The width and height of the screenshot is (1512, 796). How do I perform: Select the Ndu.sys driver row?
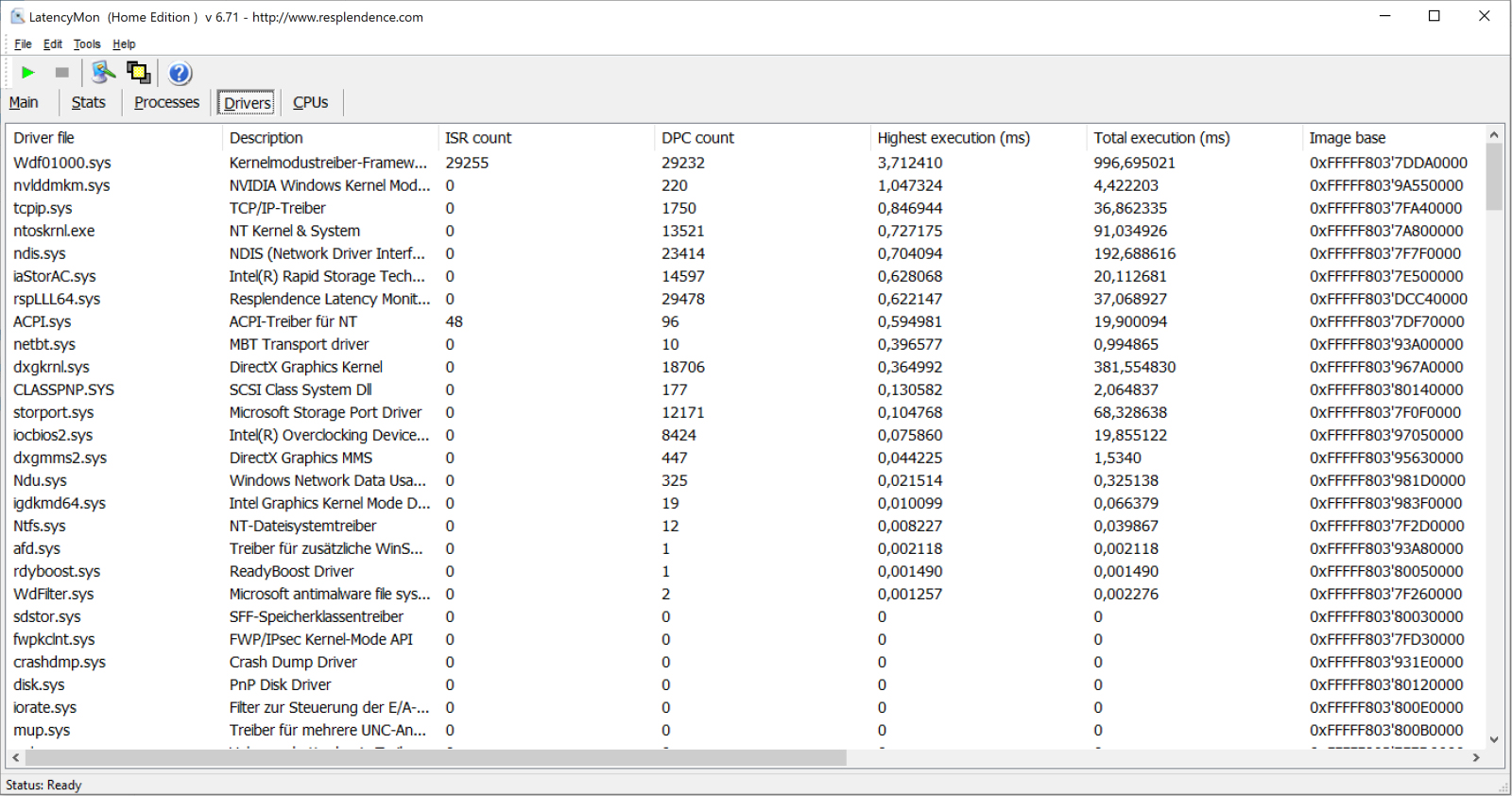coord(745,480)
